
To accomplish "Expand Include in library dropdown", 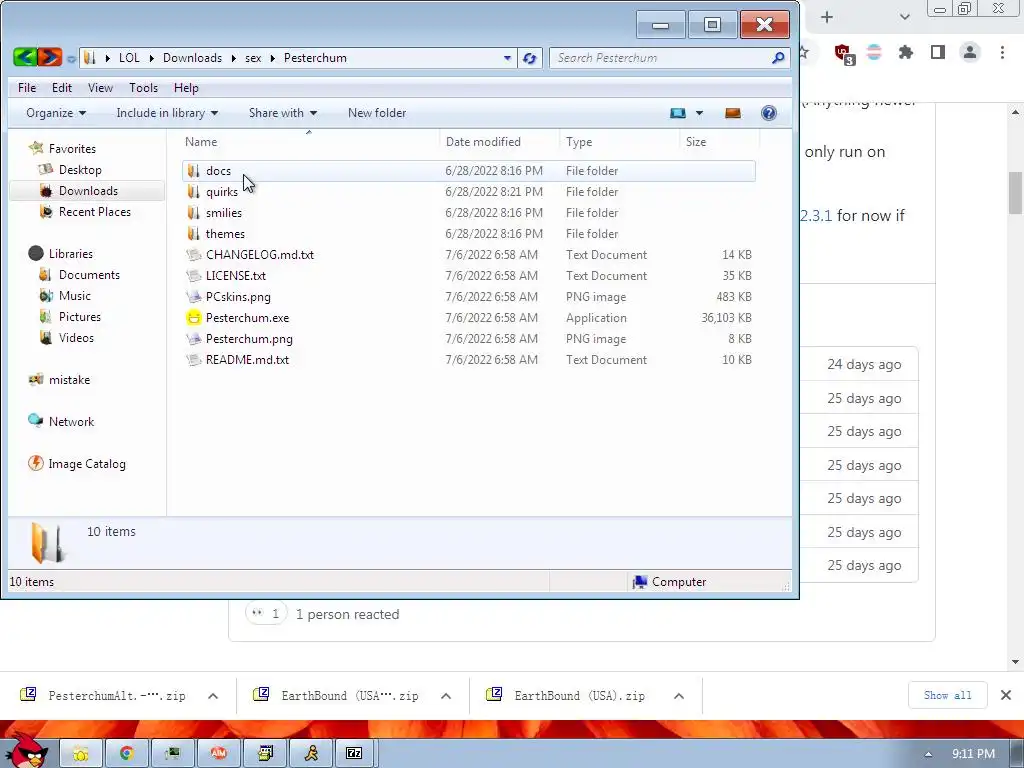I will pos(167,113).
